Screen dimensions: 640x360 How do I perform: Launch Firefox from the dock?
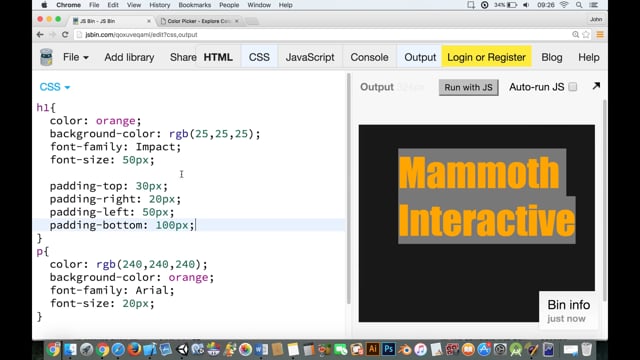tap(134, 349)
